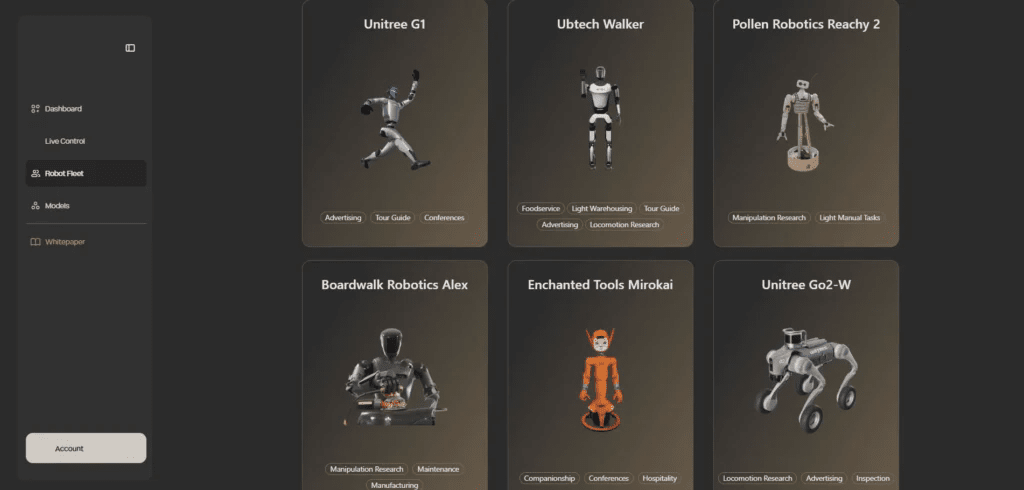This screenshot has height=490, width=1024.
Task: Click the Dashboard grid icon in the sidebar
Action: 35,109
